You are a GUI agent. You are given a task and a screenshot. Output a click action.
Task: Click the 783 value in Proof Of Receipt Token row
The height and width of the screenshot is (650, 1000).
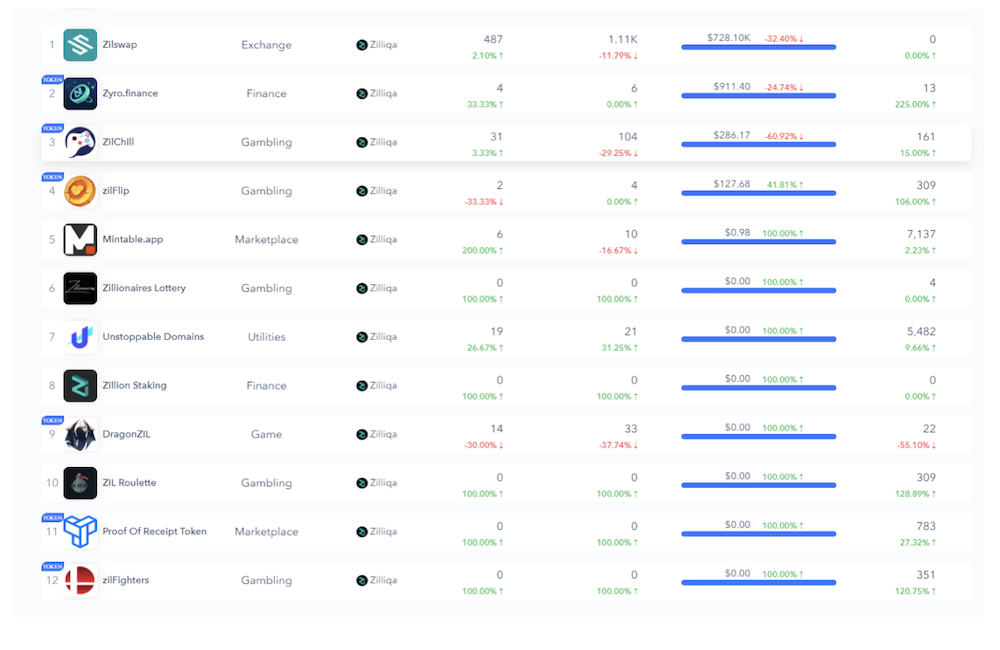926,526
